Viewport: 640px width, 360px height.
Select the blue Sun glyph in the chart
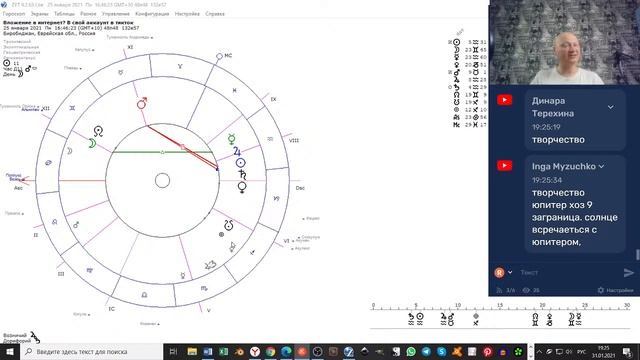point(240,163)
